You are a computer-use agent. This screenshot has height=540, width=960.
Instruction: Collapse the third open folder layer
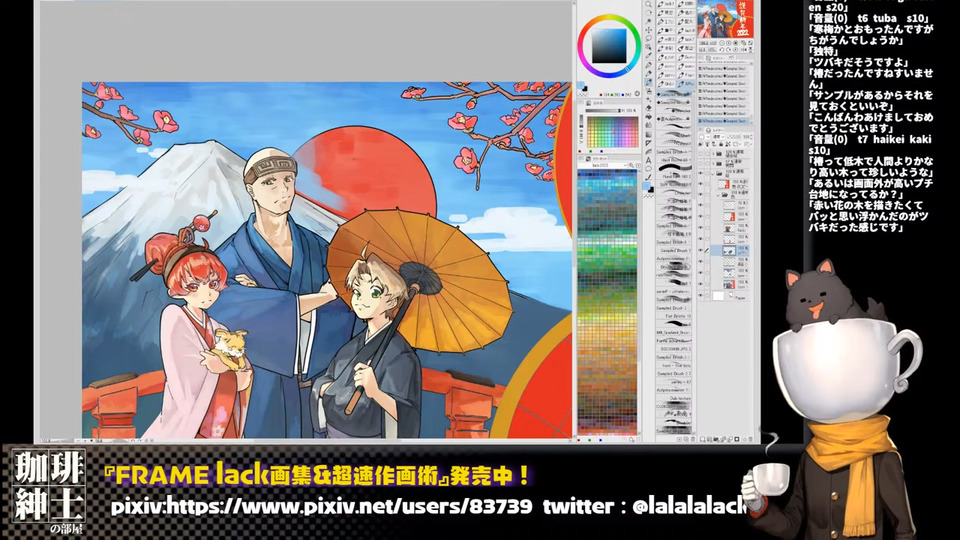pyautogui.click(x=713, y=173)
